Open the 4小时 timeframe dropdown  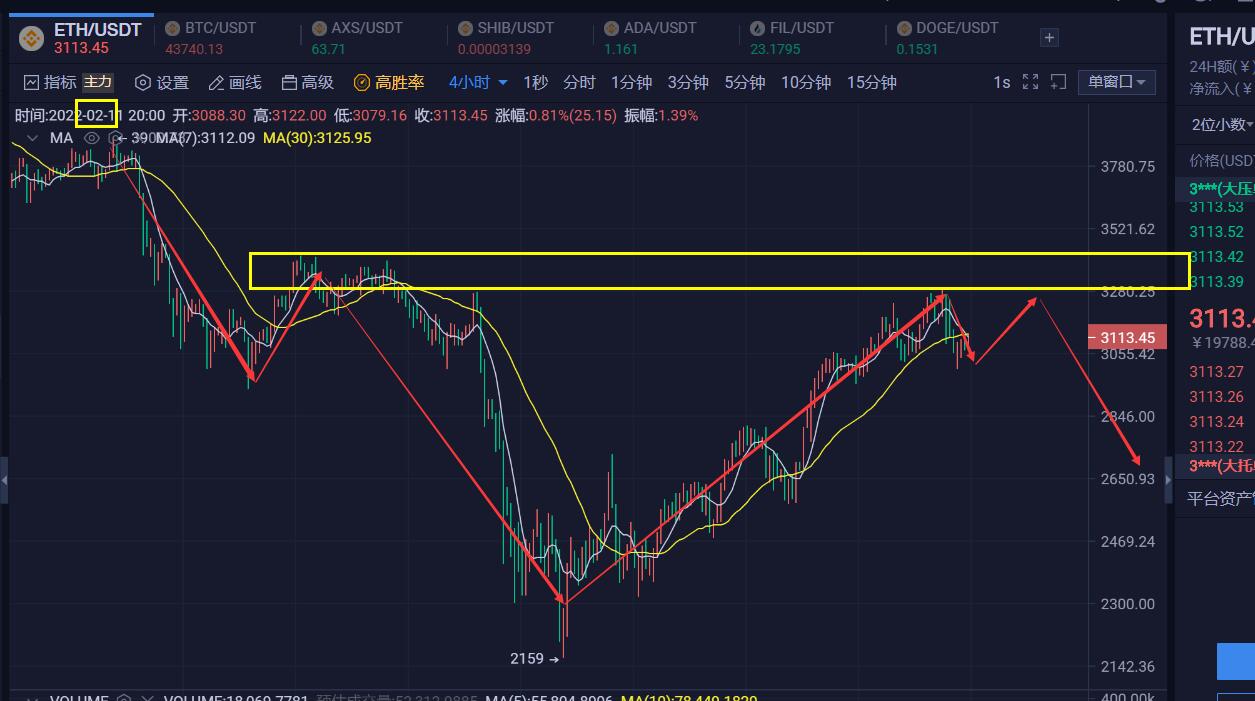point(478,82)
